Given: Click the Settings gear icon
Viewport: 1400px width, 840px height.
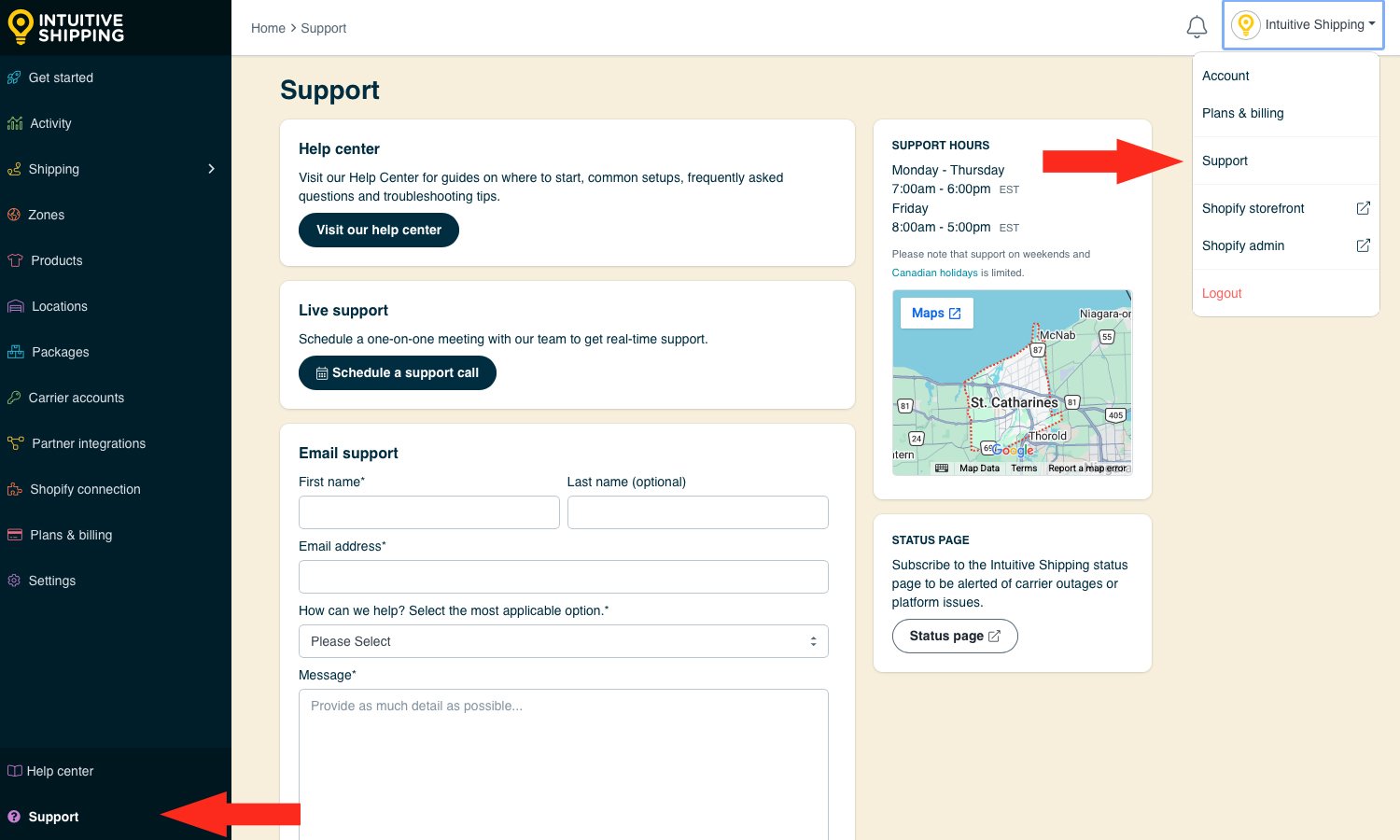Looking at the screenshot, I should point(14,581).
